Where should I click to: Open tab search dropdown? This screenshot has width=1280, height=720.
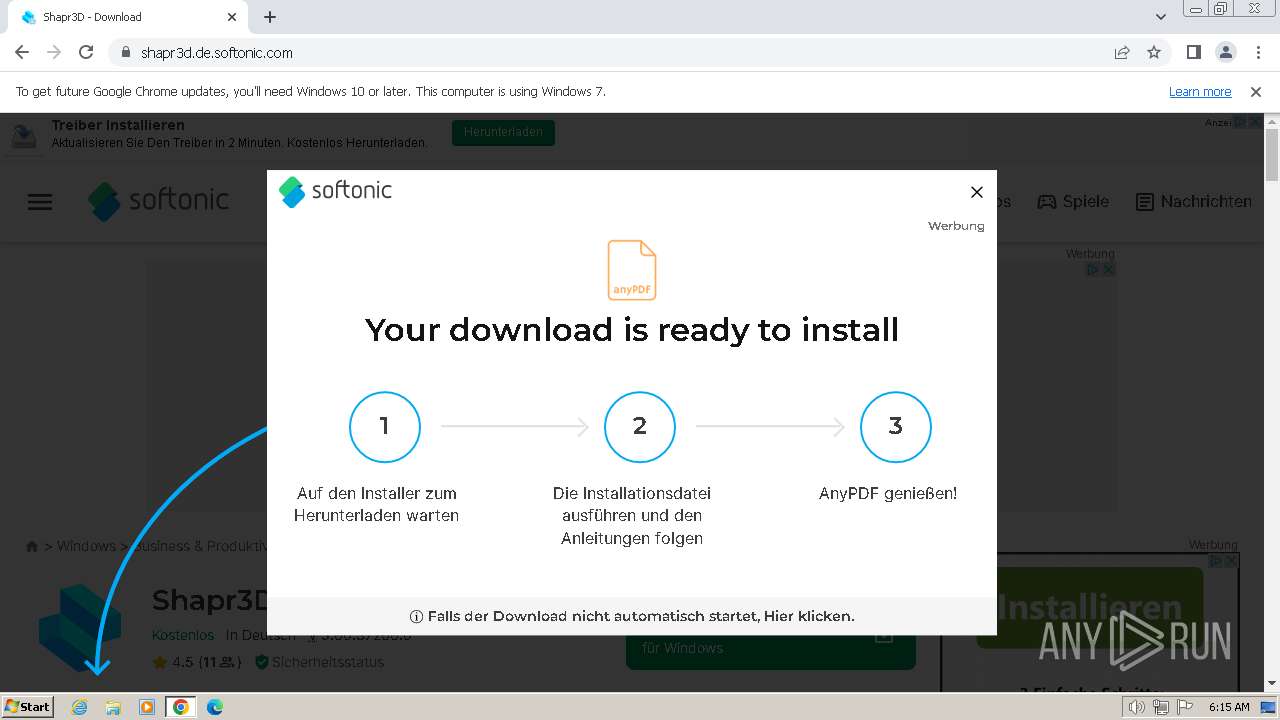[x=1160, y=17]
